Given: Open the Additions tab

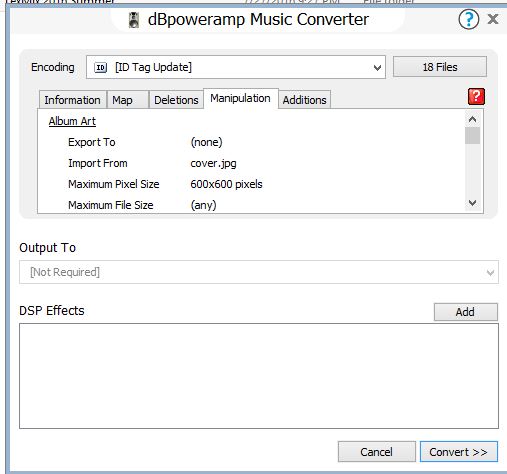Looking at the screenshot, I should pos(304,100).
